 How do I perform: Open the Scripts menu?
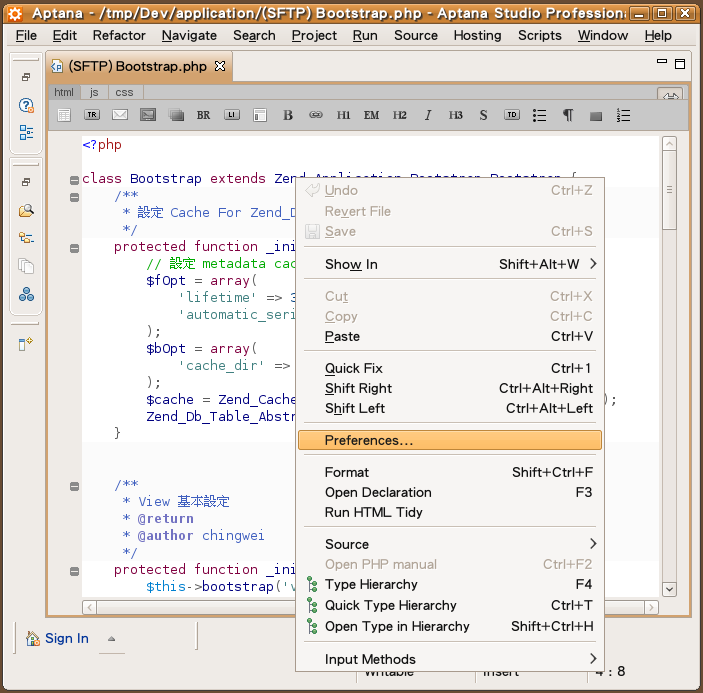tap(539, 35)
